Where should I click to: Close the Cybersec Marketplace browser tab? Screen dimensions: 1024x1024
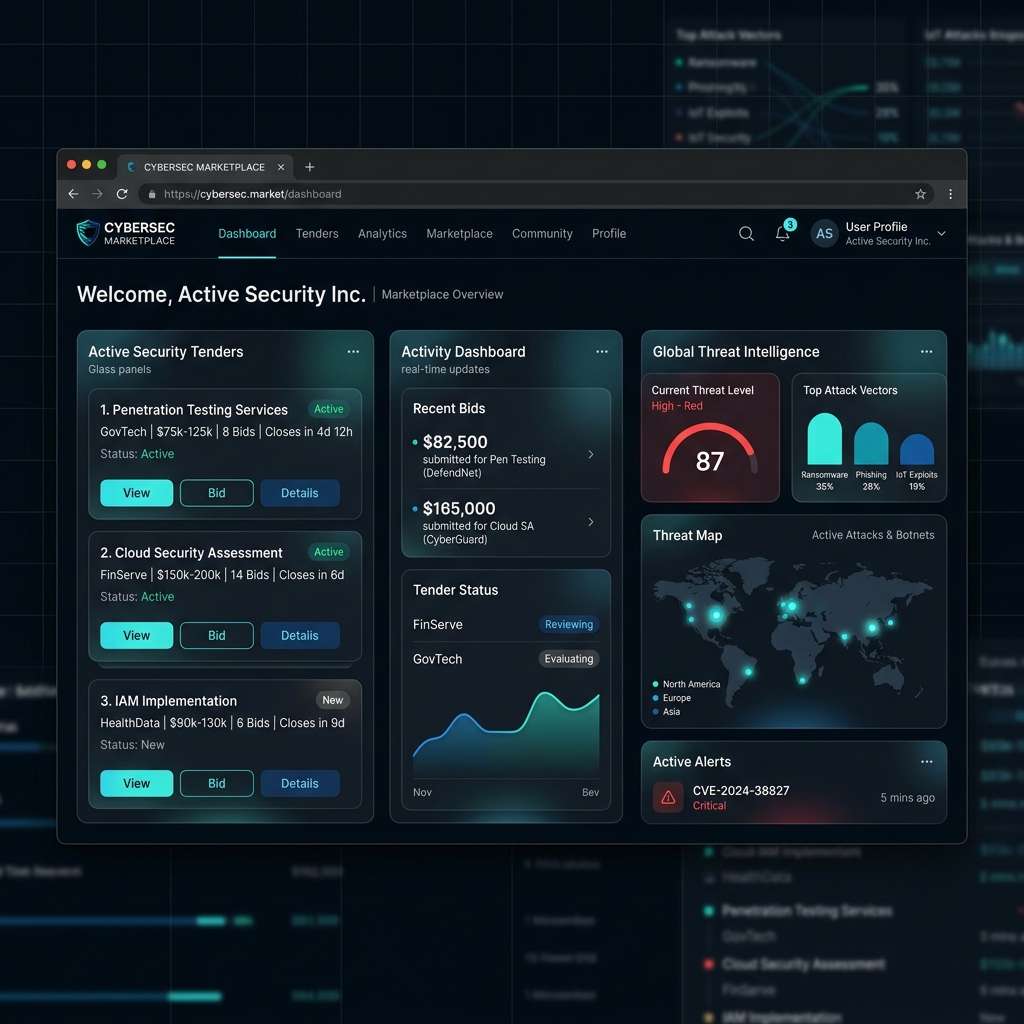[x=281, y=167]
